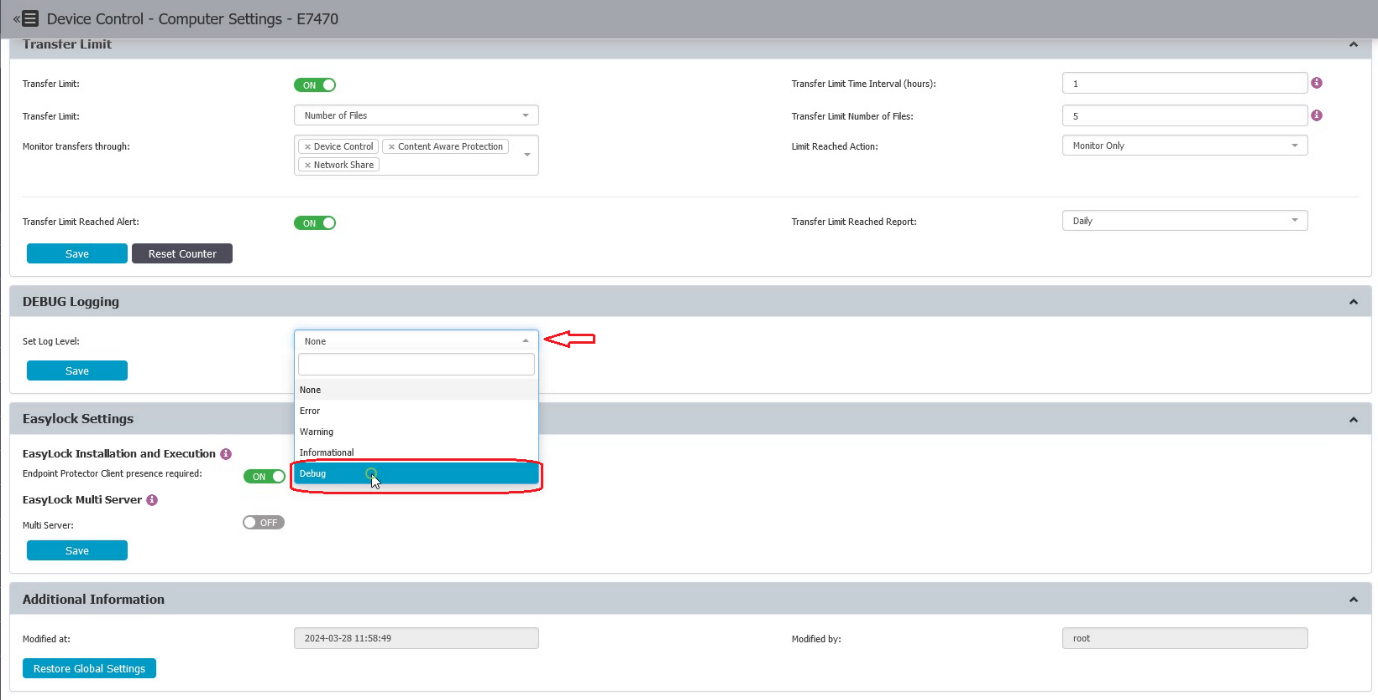Remove the Device Control tag
This screenshot has height=700, width=1378.
(308, 147)
